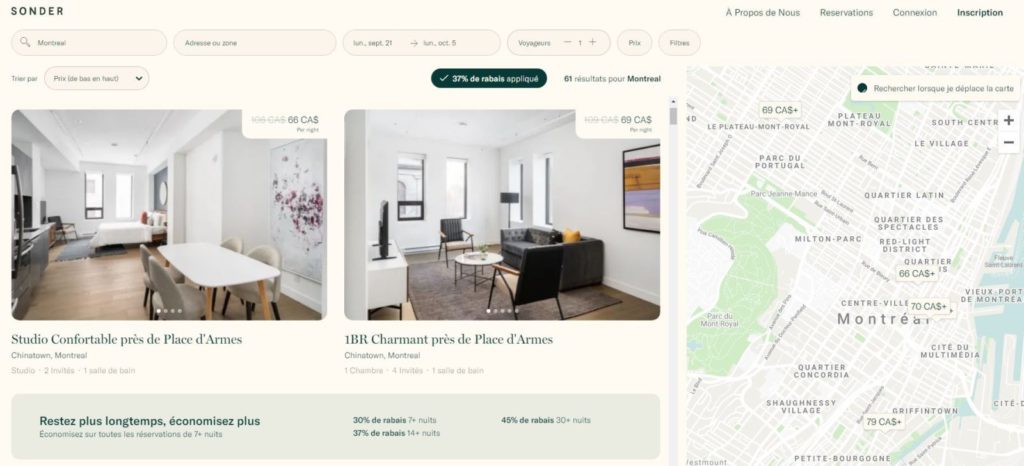Select the 79 CA$+ map price marker
Viewport: 1024px width, 466px height.
(883, 422)
